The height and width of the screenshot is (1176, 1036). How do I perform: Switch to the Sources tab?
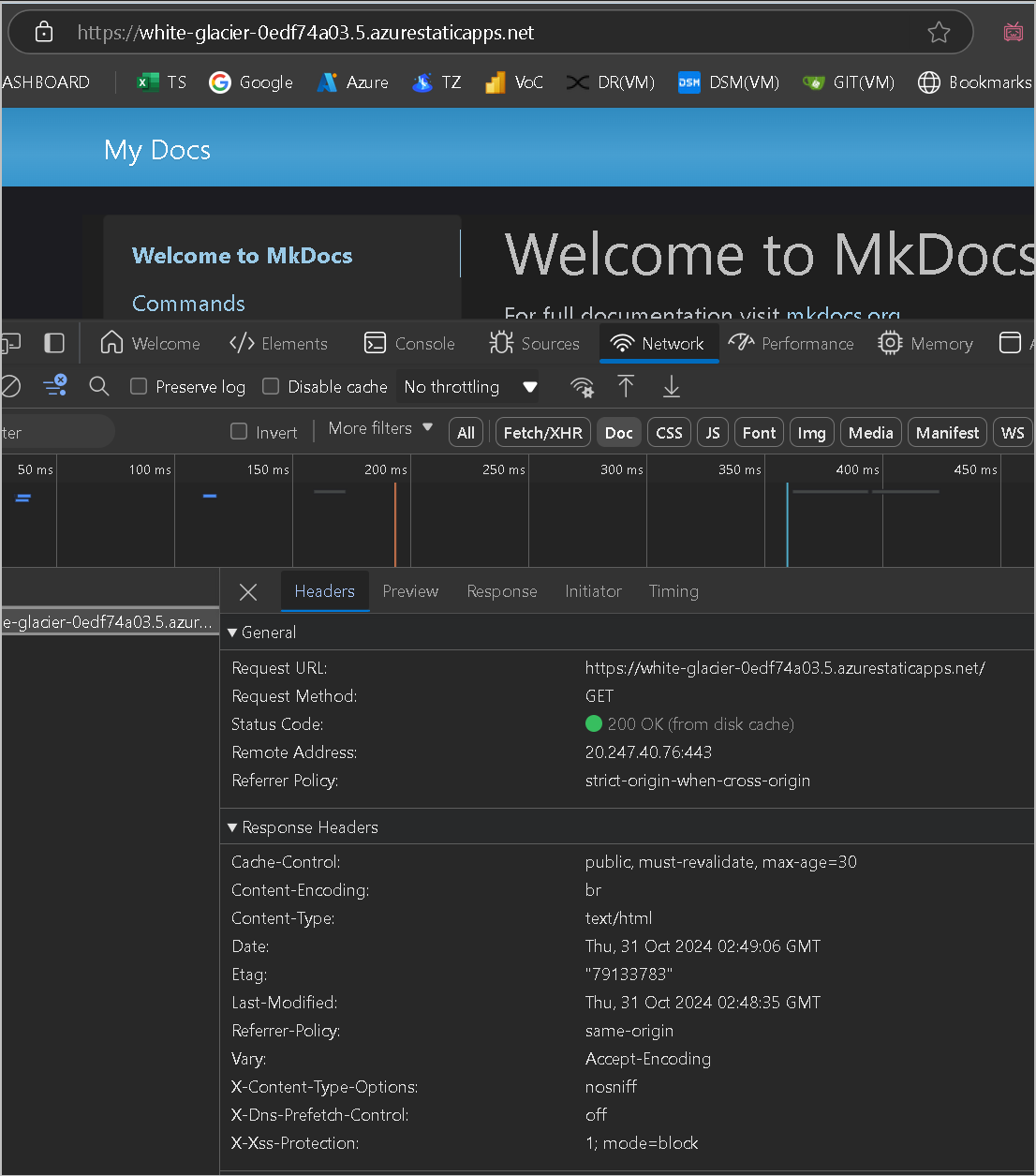[x=535, y=343]
